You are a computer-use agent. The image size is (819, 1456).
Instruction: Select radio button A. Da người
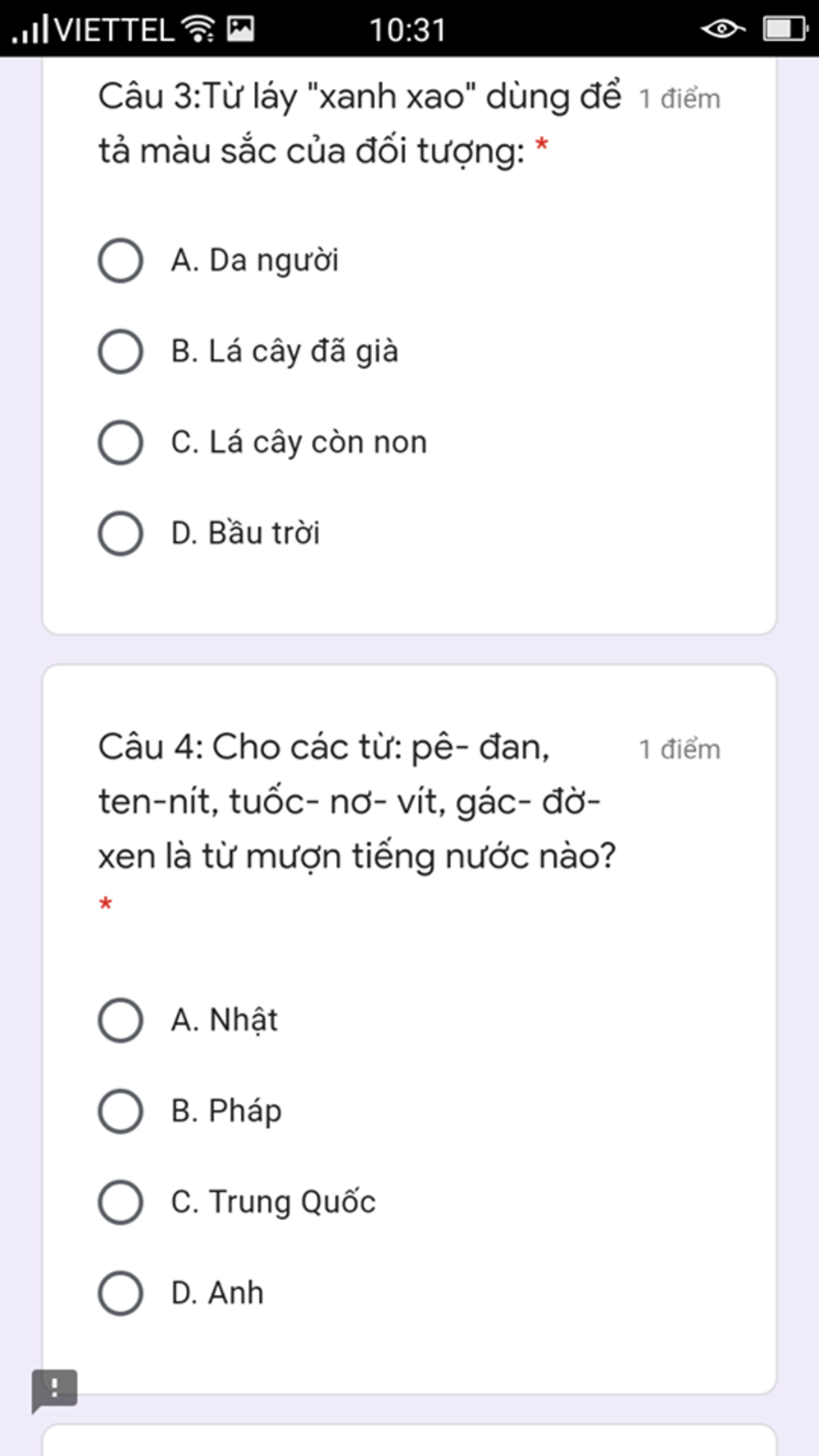pos(121,260)
